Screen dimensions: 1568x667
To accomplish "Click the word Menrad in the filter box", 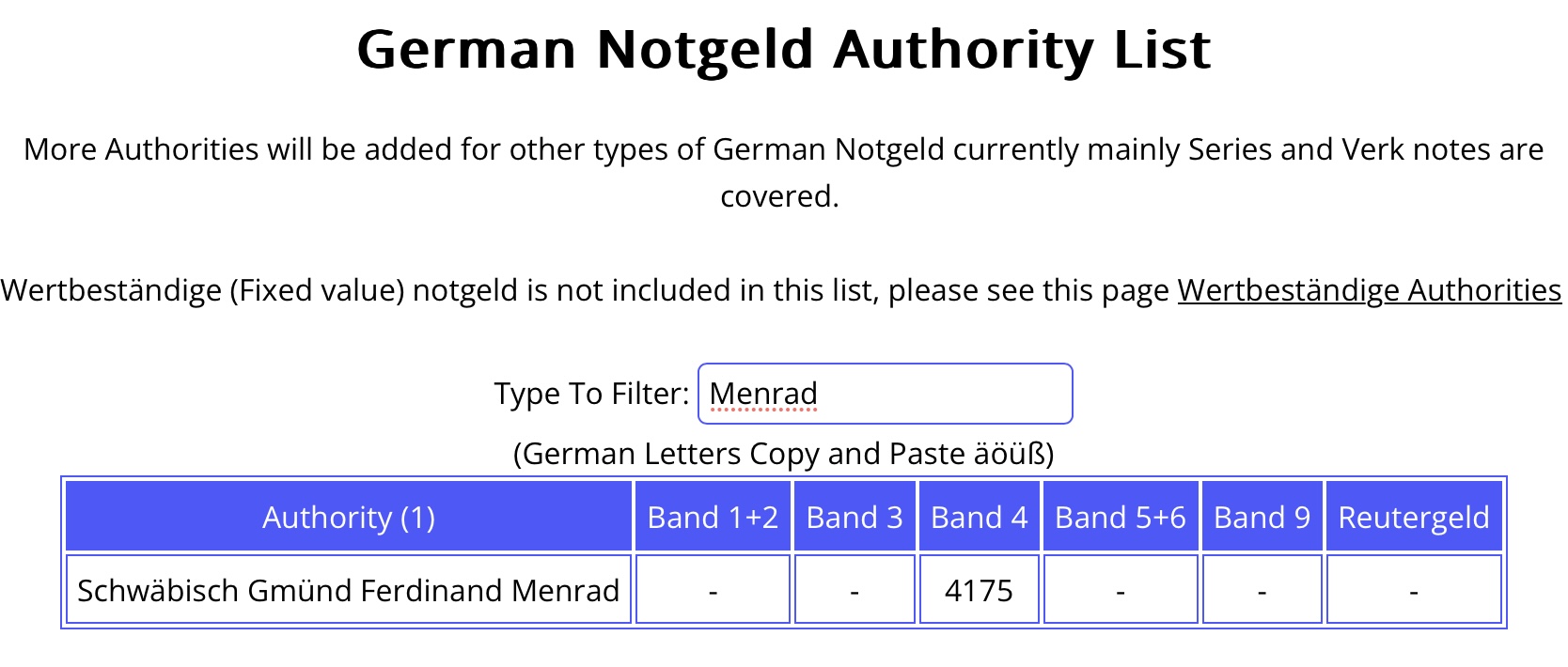I will tap(762, 394).
